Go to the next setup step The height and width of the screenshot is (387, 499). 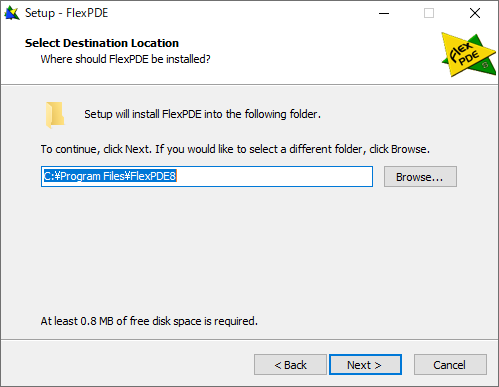point(365,365)
